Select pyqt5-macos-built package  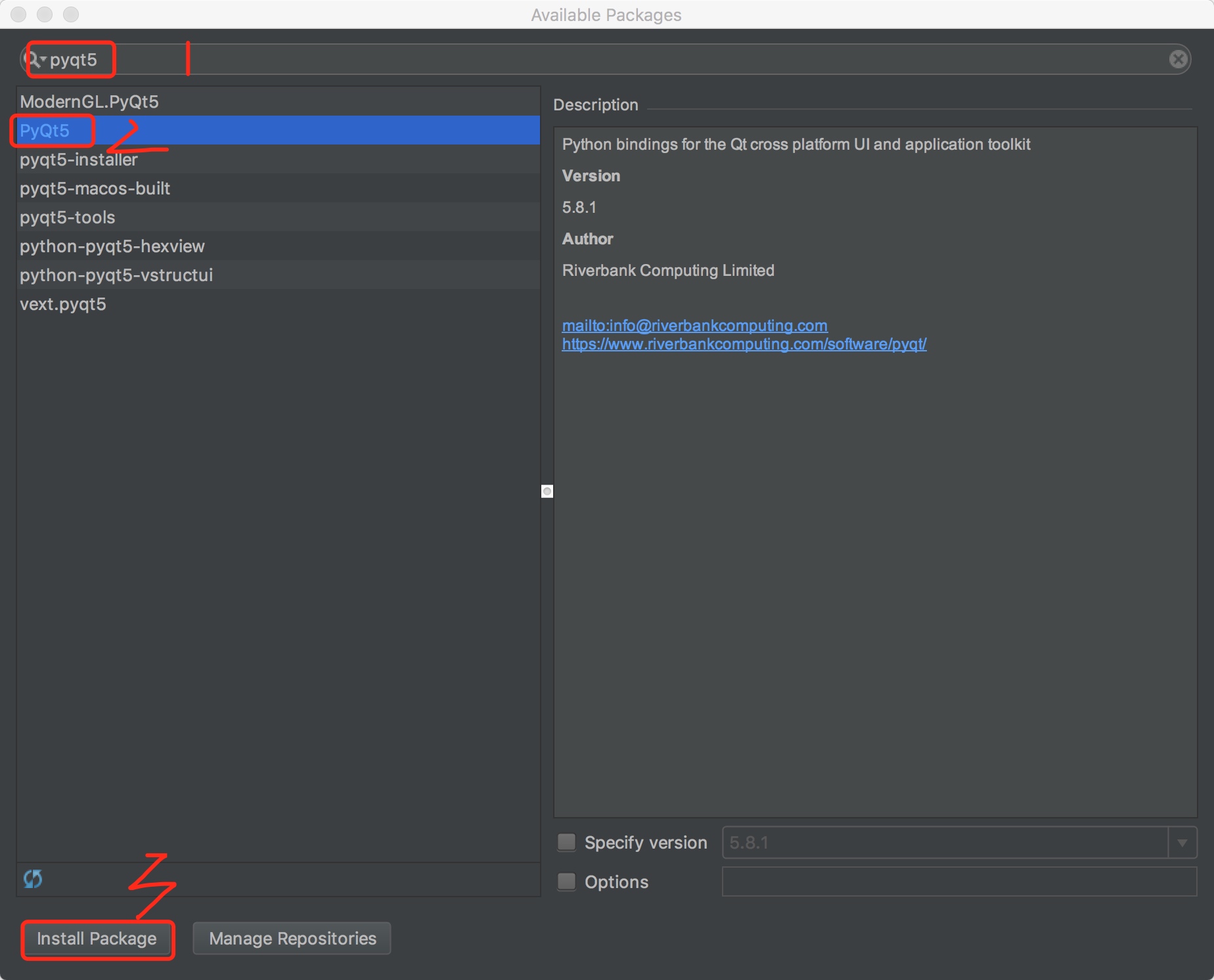[x=279, y=189]
